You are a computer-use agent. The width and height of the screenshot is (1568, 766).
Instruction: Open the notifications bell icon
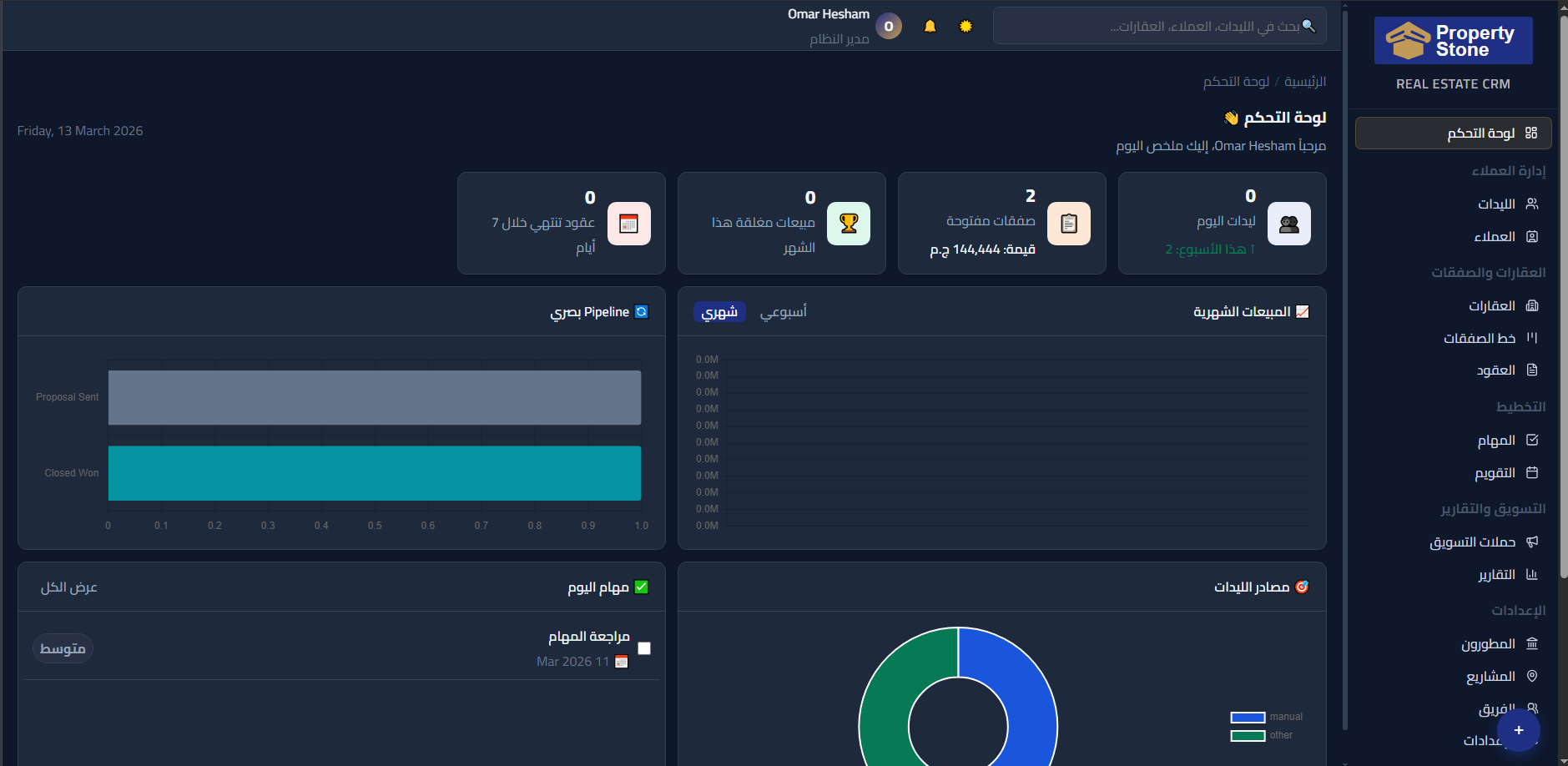tap(931, 26)
